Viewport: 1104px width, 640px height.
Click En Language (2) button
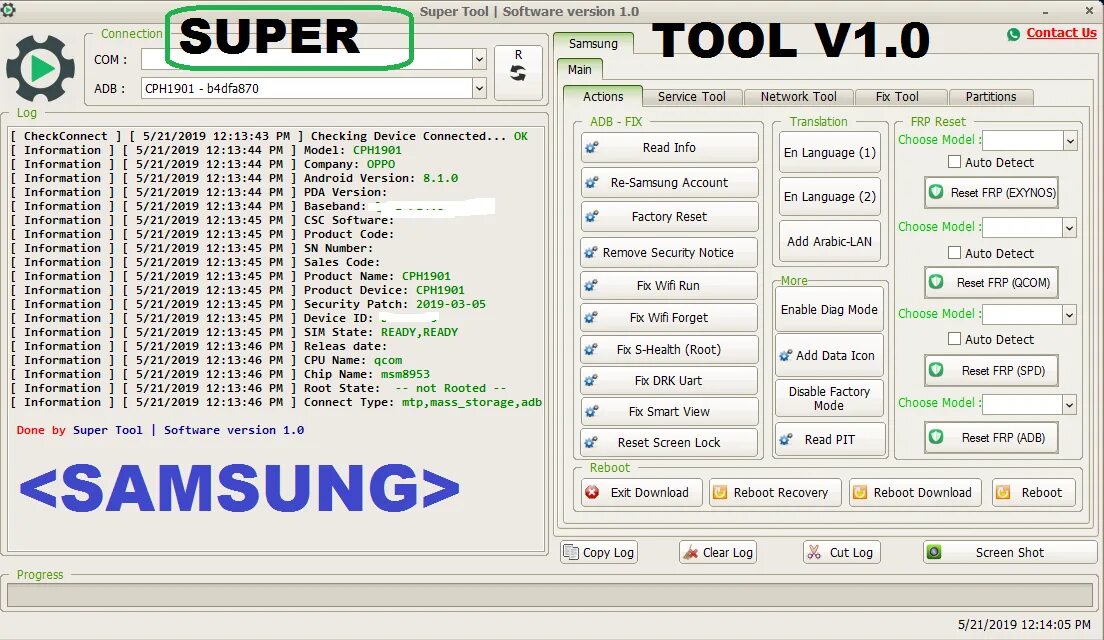coord(829,196)
